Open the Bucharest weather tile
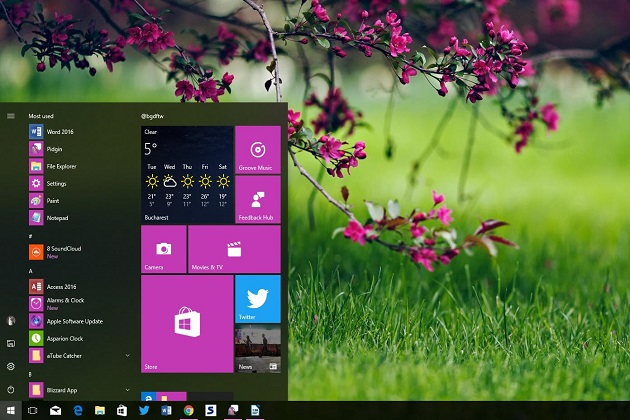Image resolution: width=630 pixels, height=420 pixels. tap(186, 174)
